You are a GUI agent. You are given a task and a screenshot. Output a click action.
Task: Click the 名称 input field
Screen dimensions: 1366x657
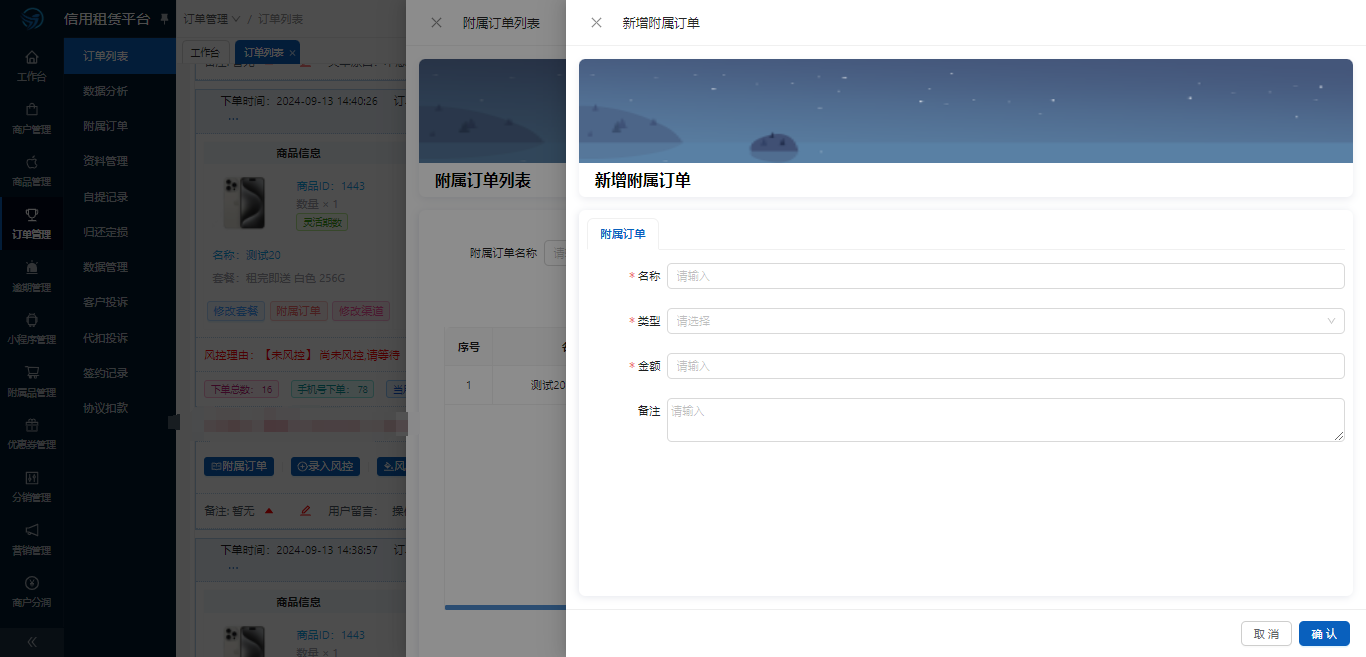pyautogui.click(x=1005, y=276)
